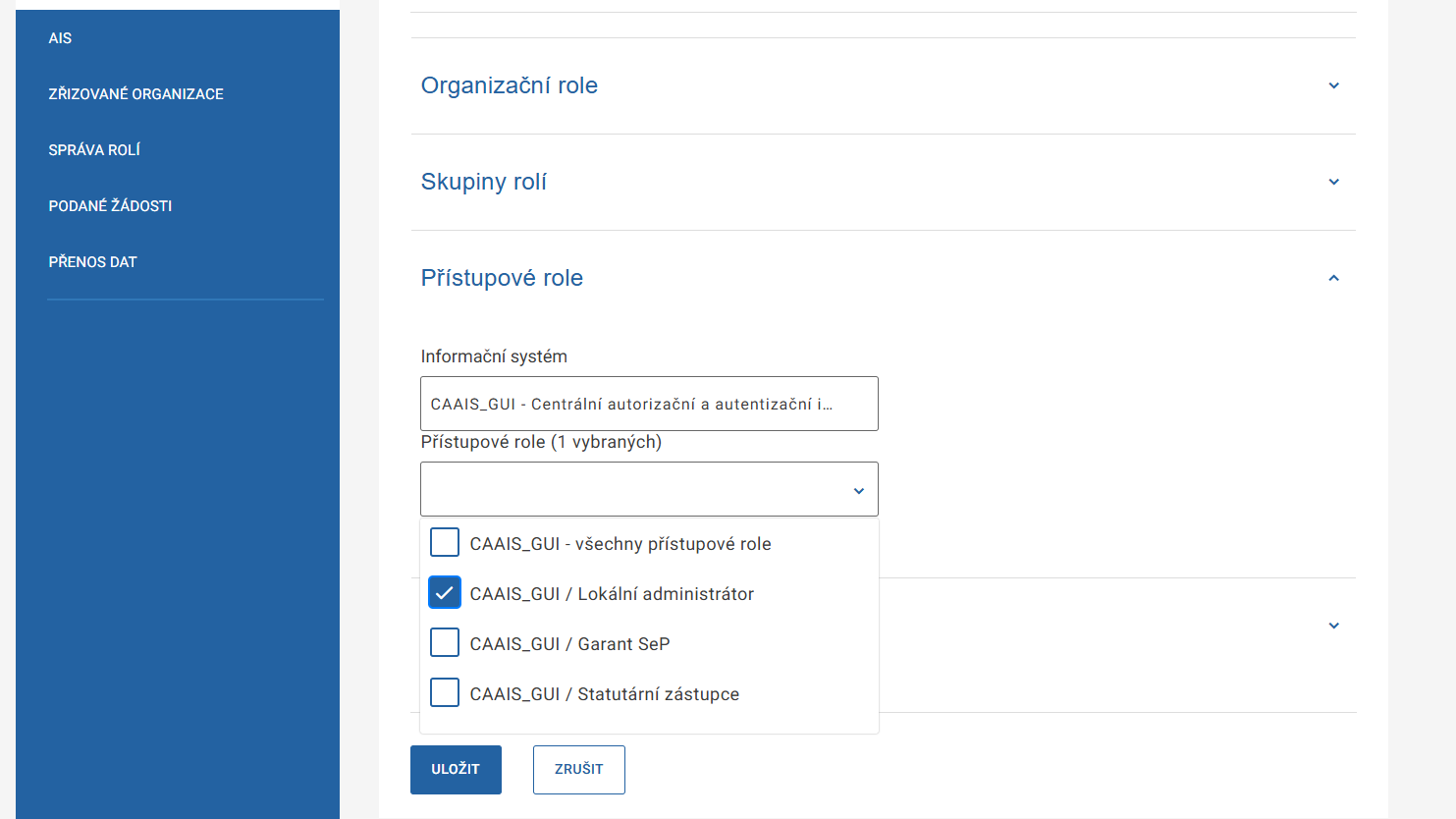1456x819 pixels.
Task: Uncheck the Lokální administrátor checkbox
Action: [445, 593]
